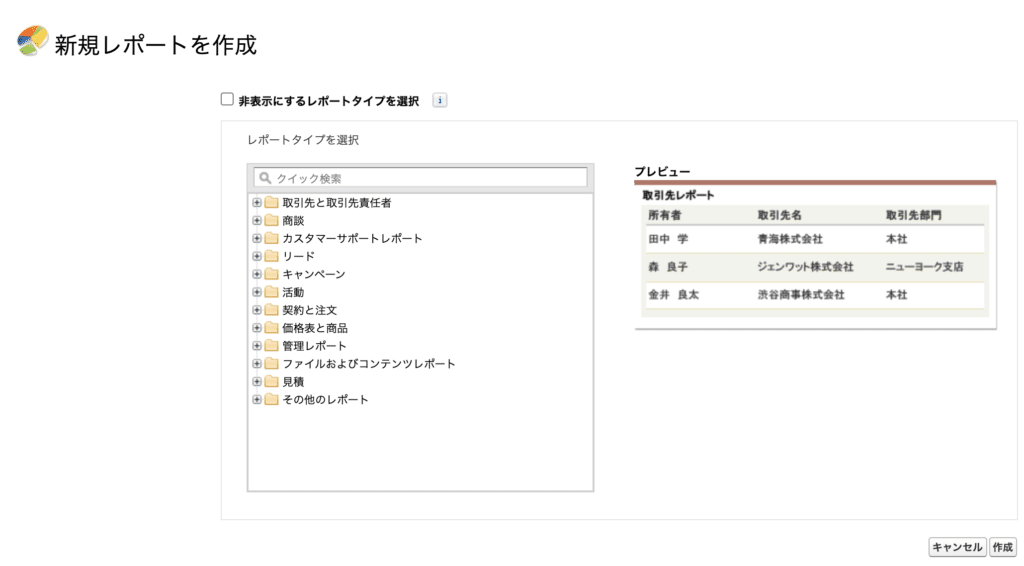1024x566 pixels.
Task: Expand the 取引先と取引先責任者 tree node
Action: (x=257, y=203)
